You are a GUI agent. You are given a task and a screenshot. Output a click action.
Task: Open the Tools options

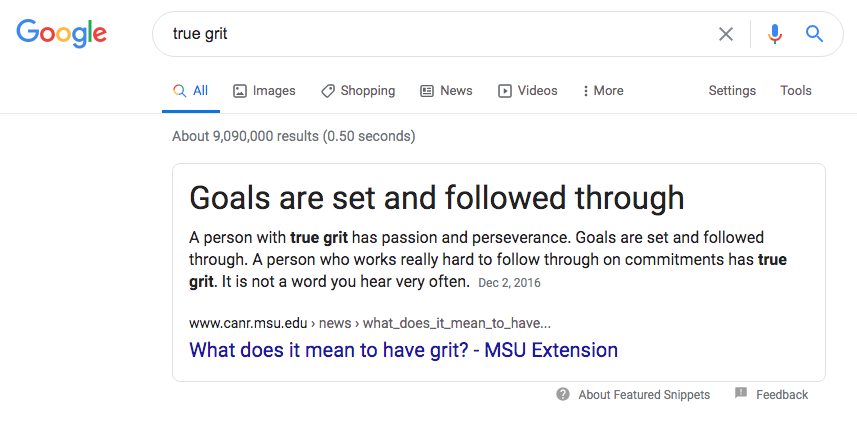pyautogui.click(x=796, y=91)
